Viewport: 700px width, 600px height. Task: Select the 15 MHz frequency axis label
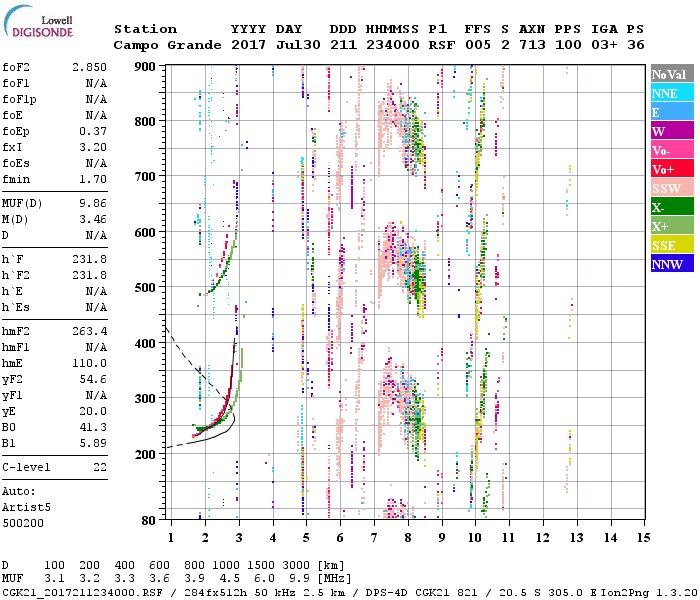645,537
